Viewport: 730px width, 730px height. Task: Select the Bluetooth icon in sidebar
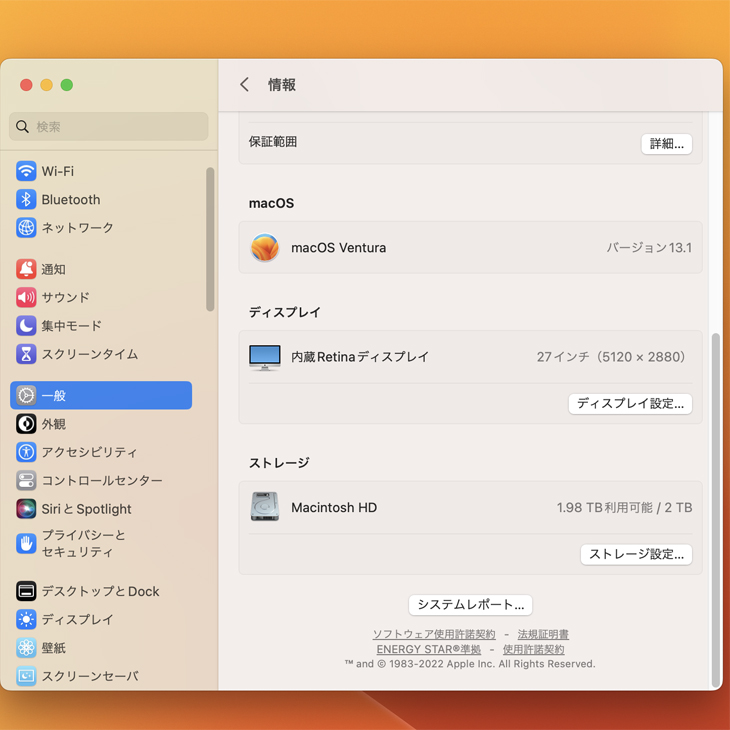26,200
